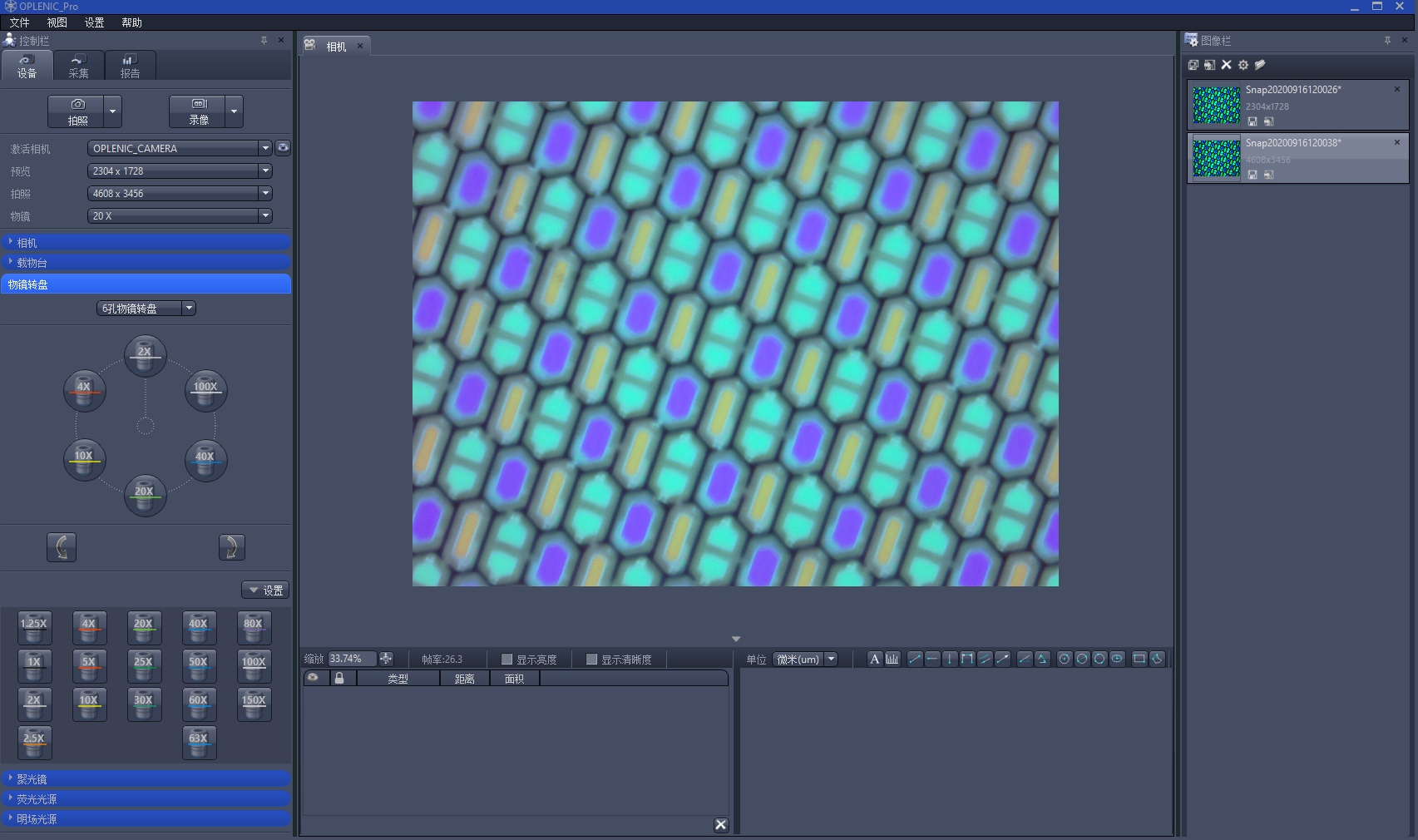Pick the 63X objective lens icon
Screen dimensions: 1418x840
coord(199,742)
